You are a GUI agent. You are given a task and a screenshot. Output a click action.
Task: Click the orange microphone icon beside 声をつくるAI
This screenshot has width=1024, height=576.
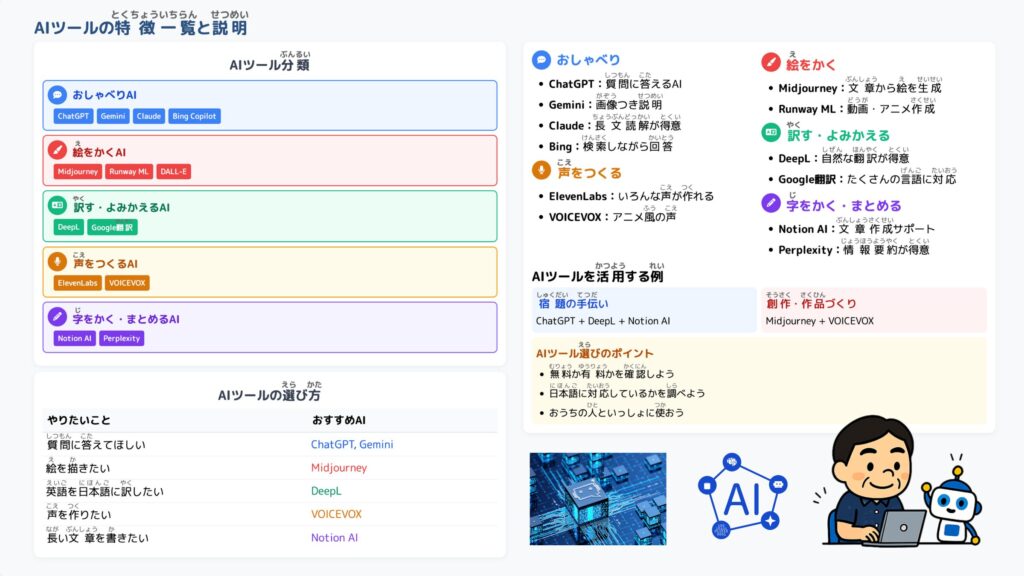57,262
